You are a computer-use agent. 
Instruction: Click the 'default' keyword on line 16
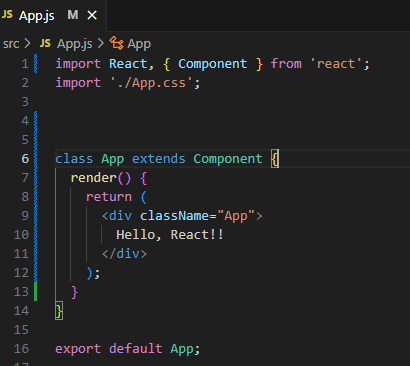[136, 349]
